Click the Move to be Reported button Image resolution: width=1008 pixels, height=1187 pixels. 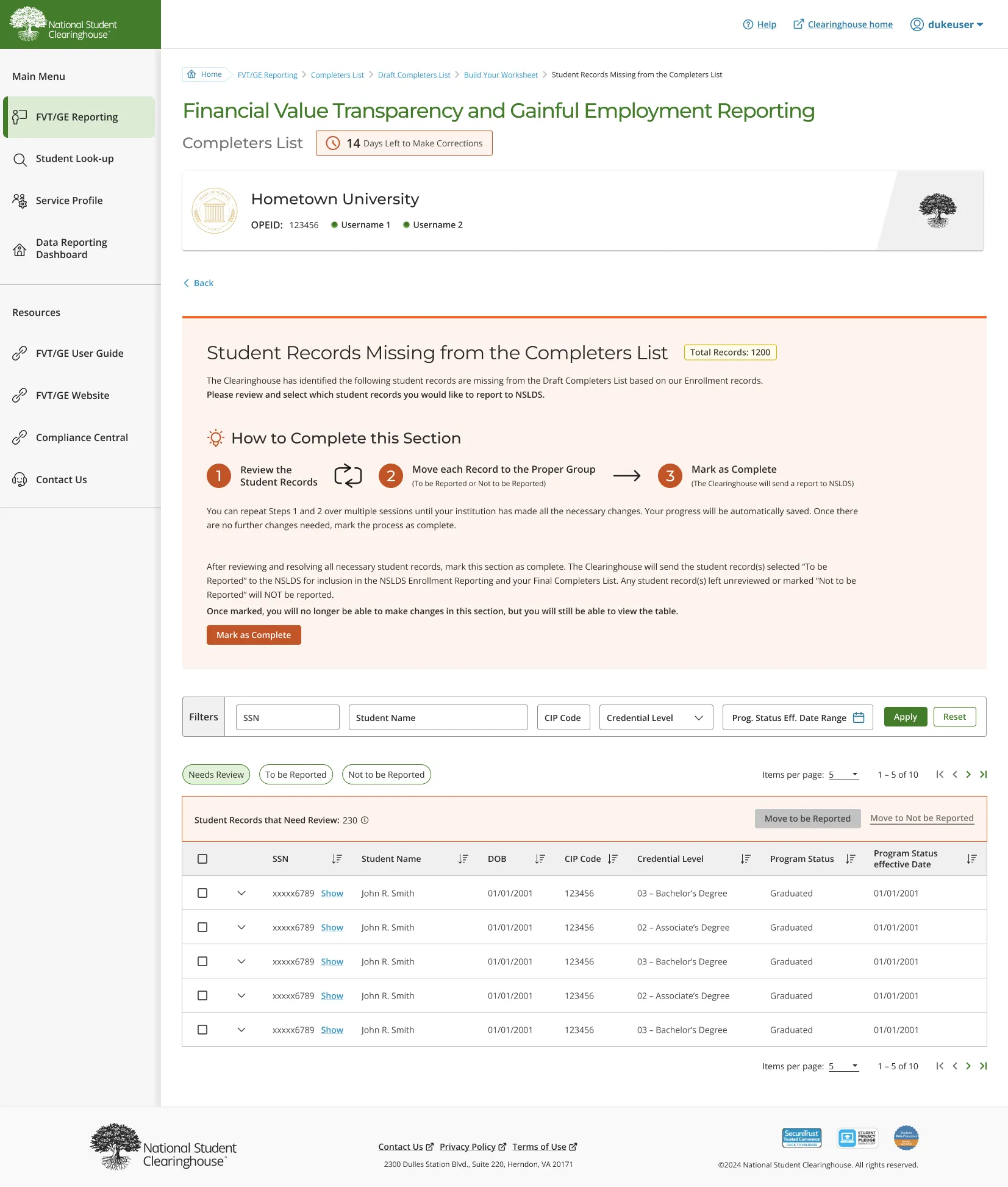coord(807,819)
